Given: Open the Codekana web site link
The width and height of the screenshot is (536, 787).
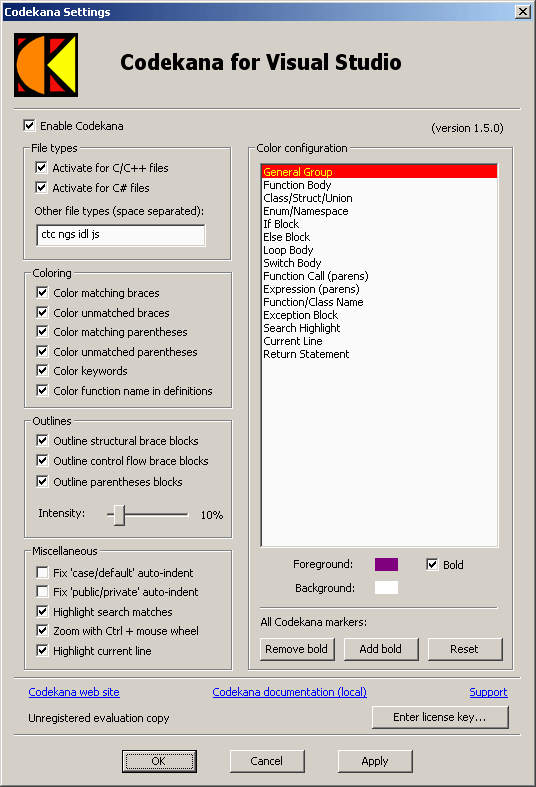Looking at the screenshot, I should click(74, 692).
